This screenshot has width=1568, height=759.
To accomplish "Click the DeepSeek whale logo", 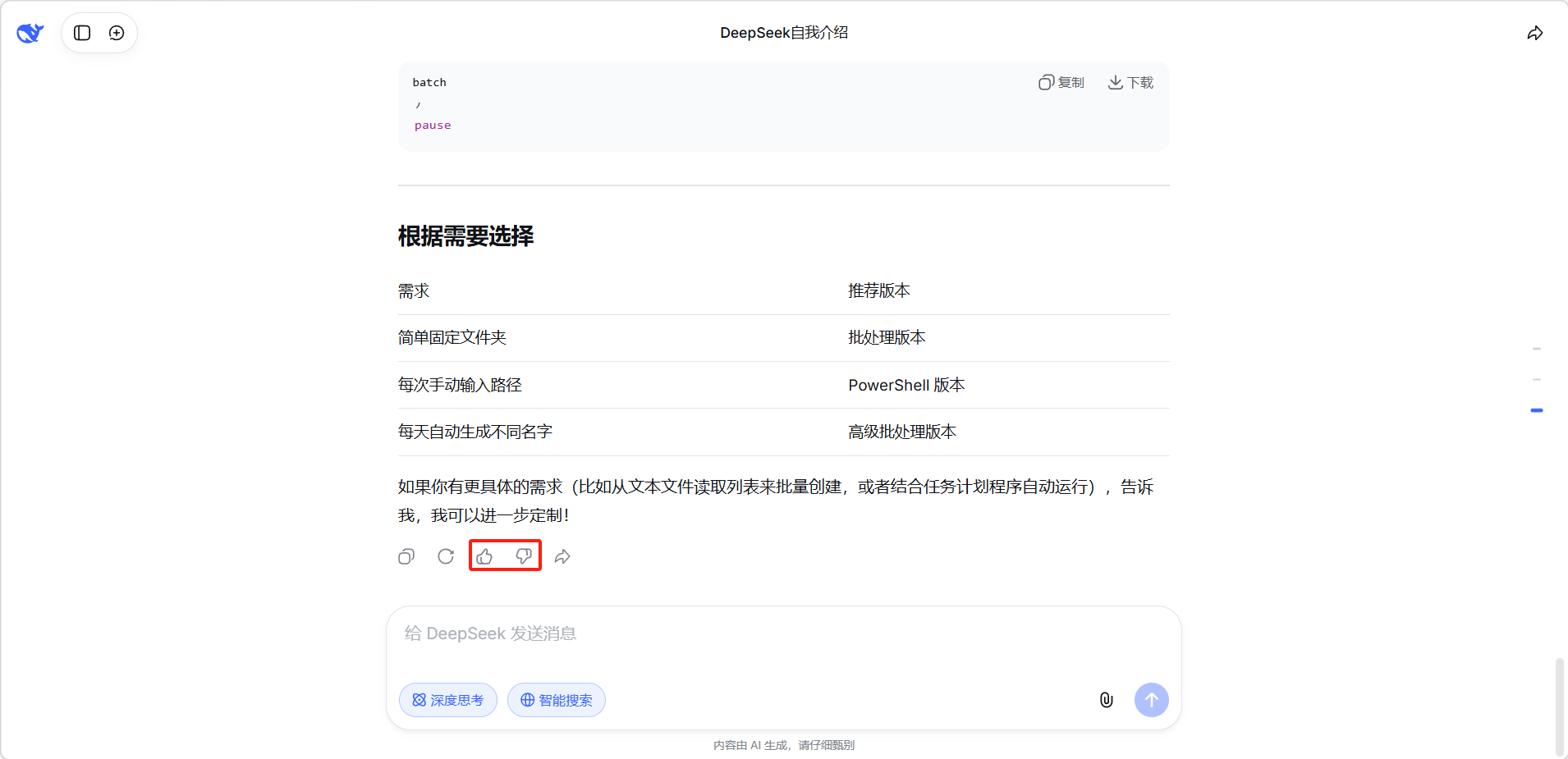I will (x=30, y=33).
